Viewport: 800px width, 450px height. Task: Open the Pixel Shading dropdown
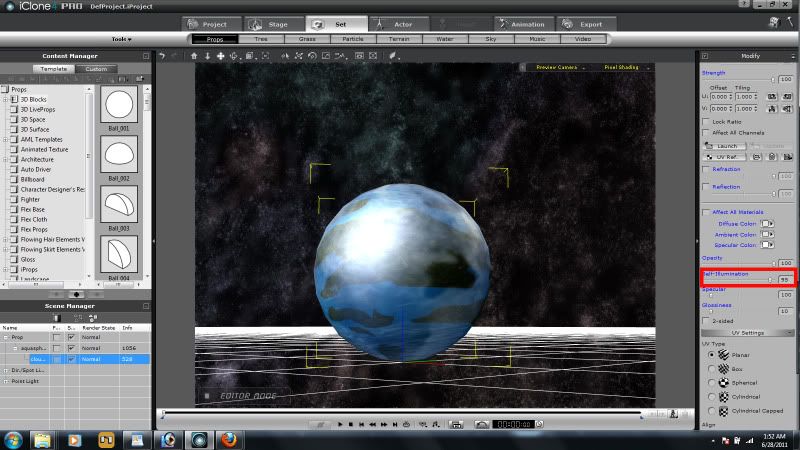tap(627, 67)
